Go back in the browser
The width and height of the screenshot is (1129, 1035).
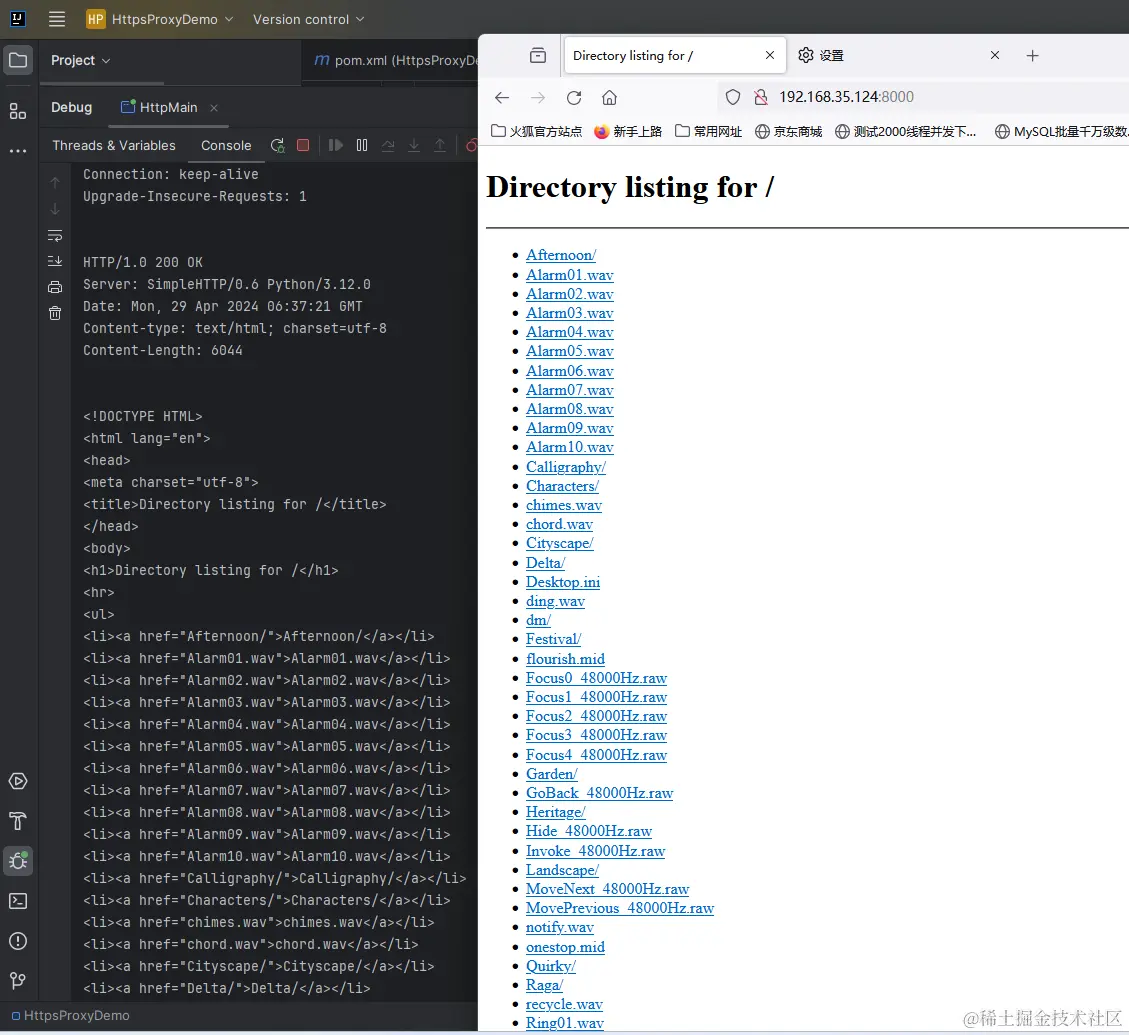(x=502, y=97)
